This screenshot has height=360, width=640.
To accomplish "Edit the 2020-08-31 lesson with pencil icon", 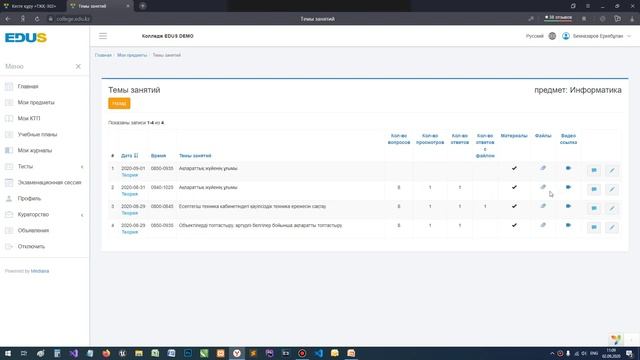I will [612, 189].
